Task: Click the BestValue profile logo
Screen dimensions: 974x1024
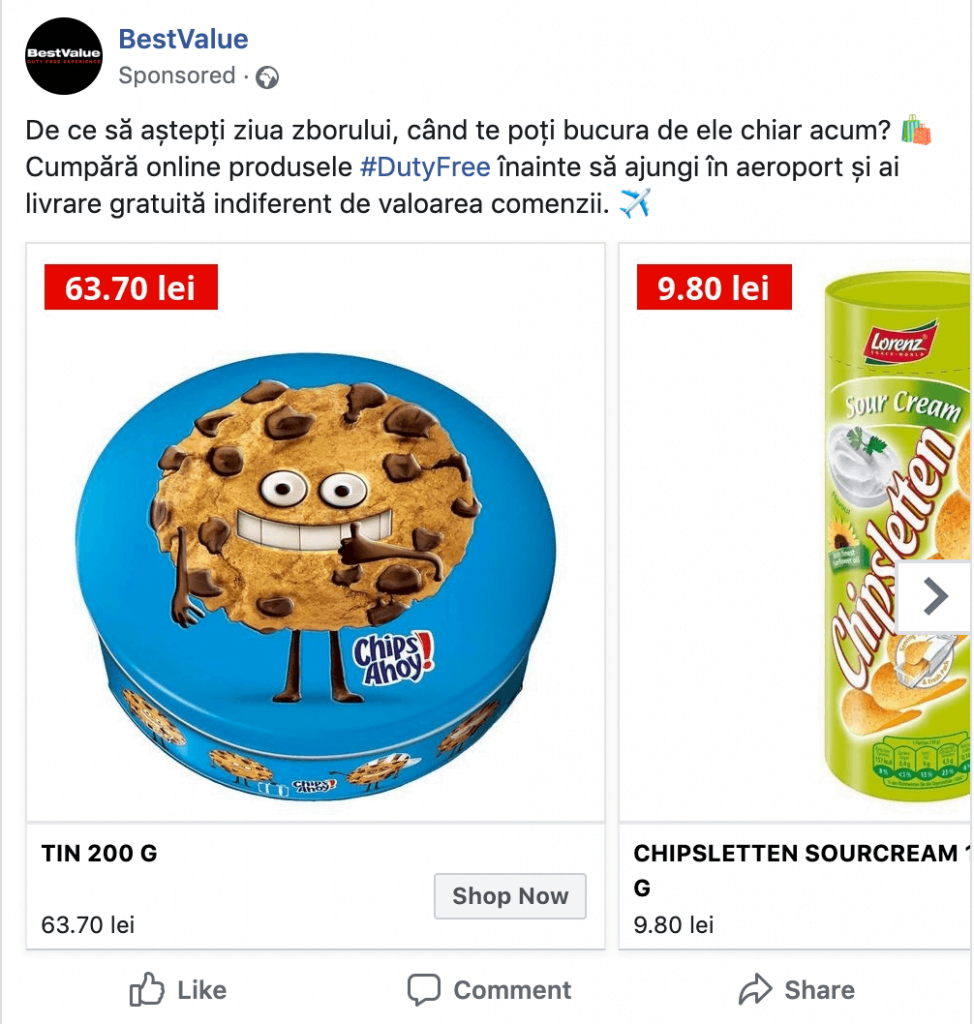Action: click(64, 56)
